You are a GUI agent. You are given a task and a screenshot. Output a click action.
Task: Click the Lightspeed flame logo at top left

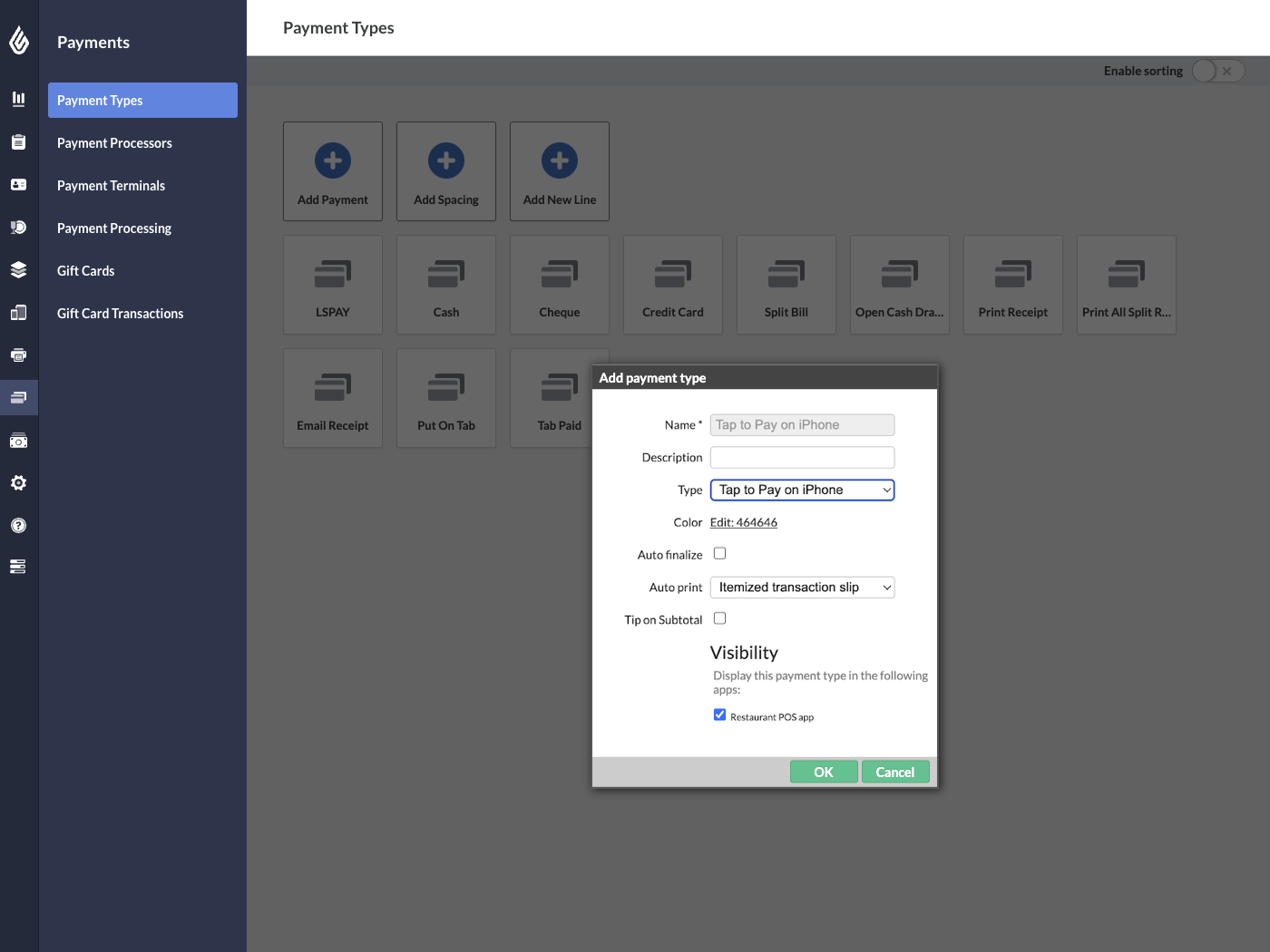click(x=19, y=41)
